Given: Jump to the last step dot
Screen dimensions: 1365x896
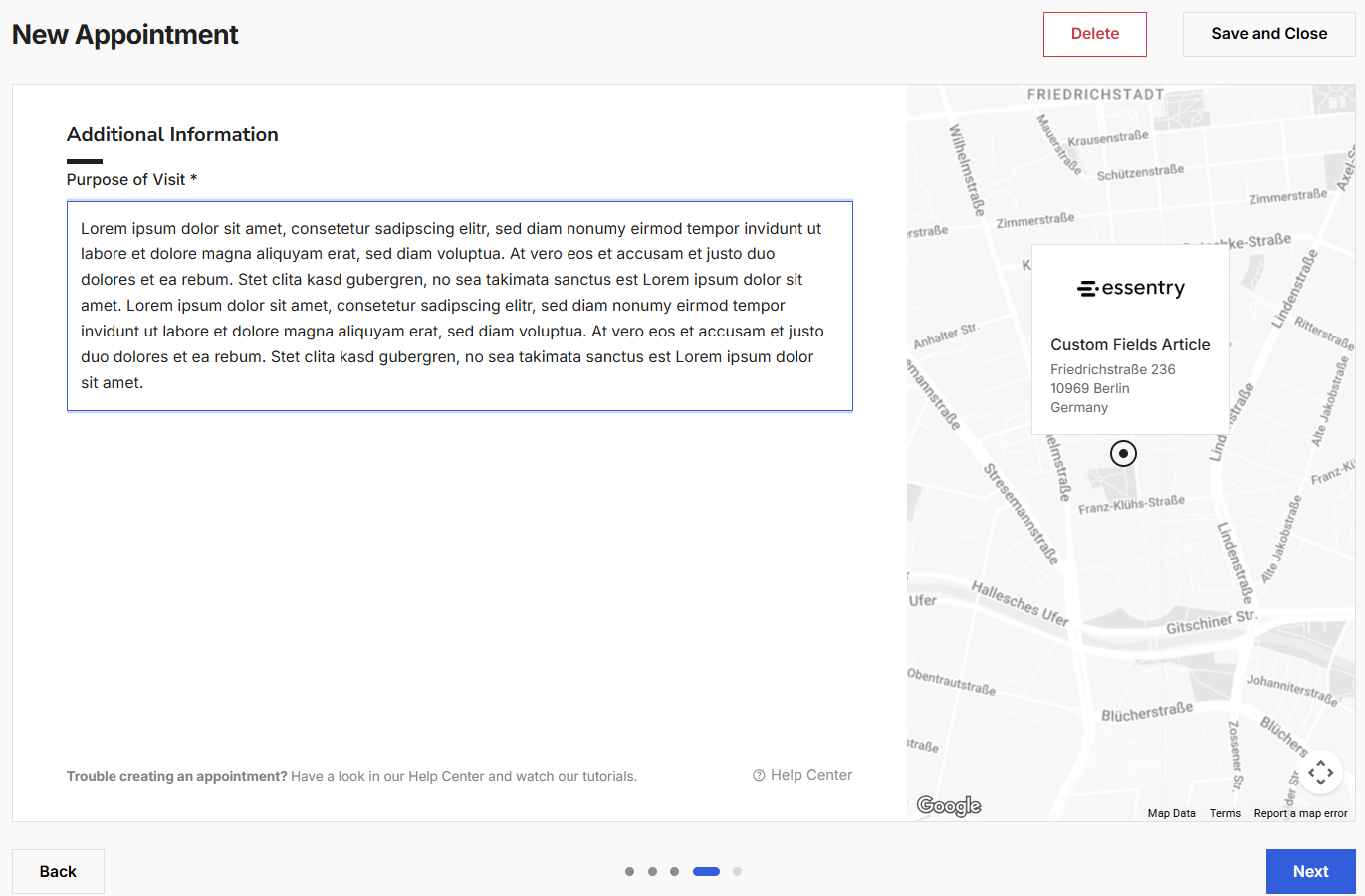Looking at the screenshot, I should pyautogui.click(x=737, y=871).
